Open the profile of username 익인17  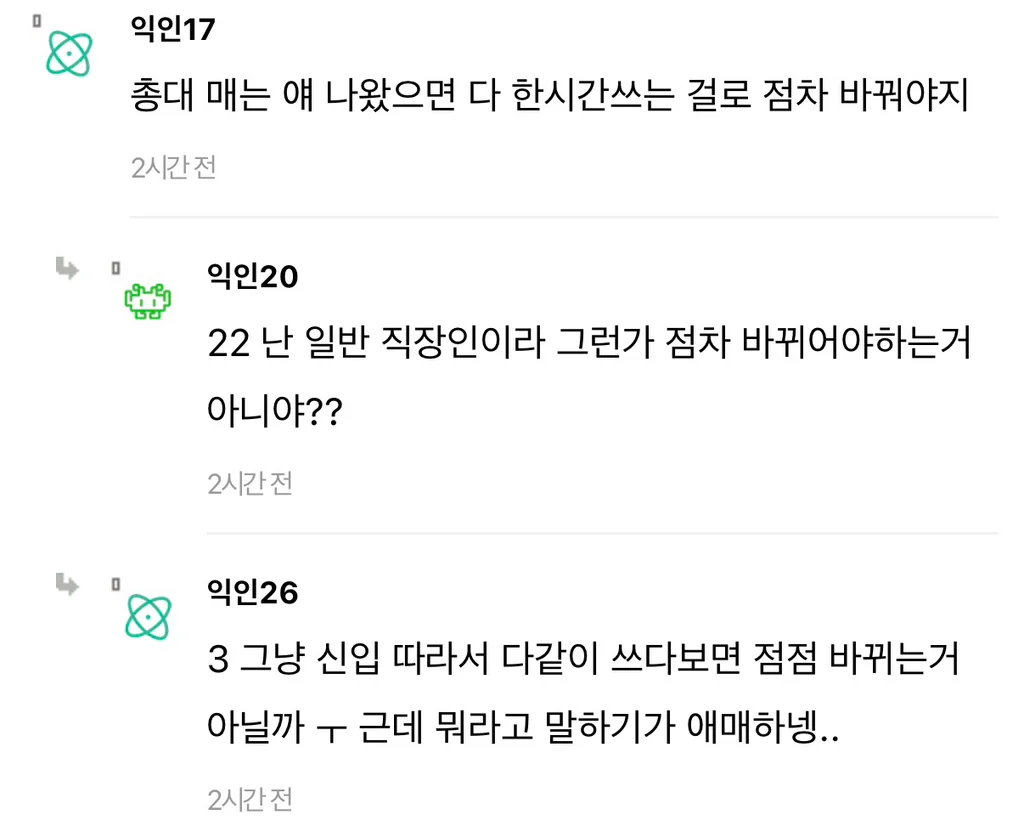click(x=173, y=29)
